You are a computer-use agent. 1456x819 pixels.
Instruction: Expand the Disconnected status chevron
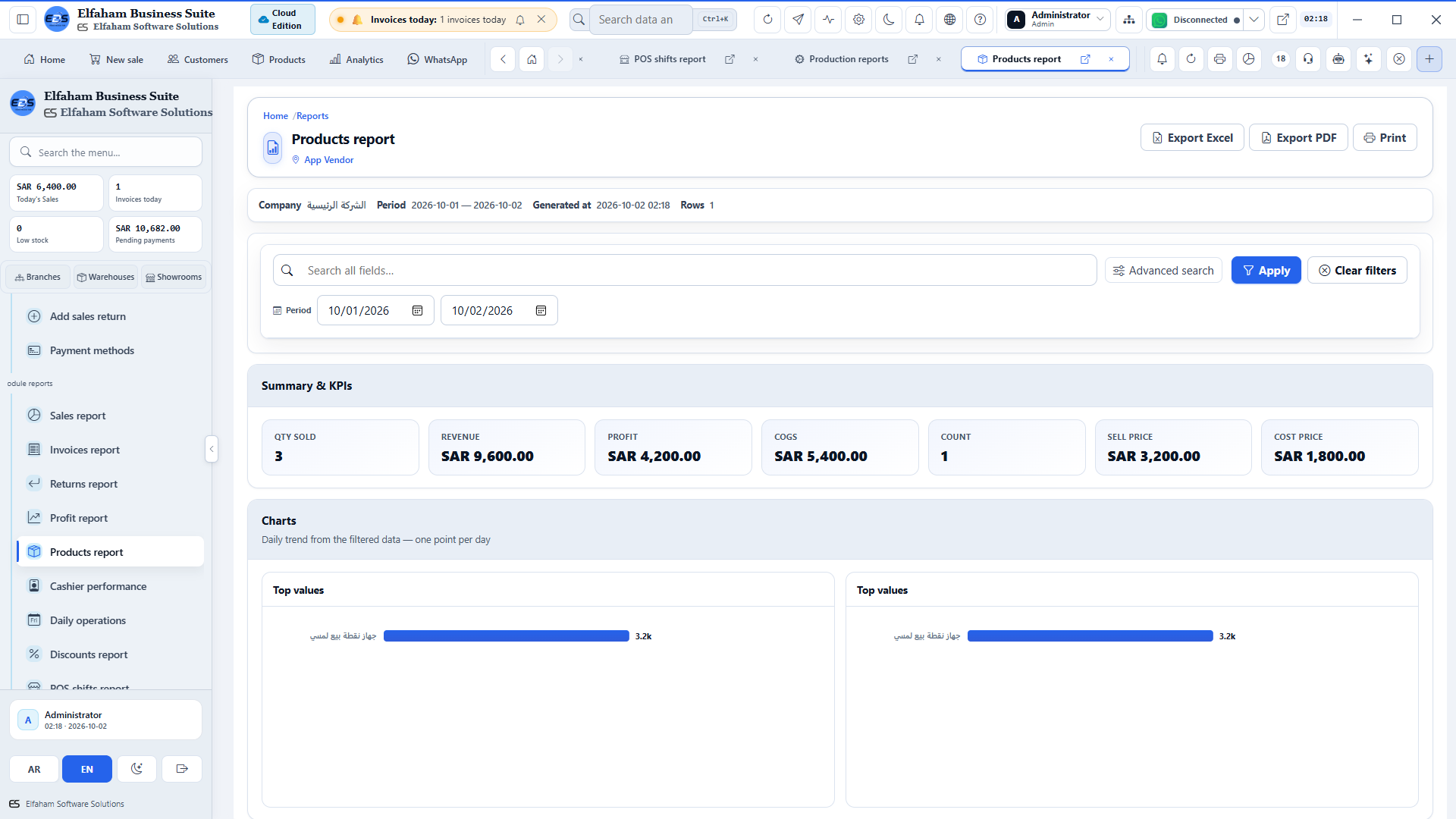coord(1254,20)
